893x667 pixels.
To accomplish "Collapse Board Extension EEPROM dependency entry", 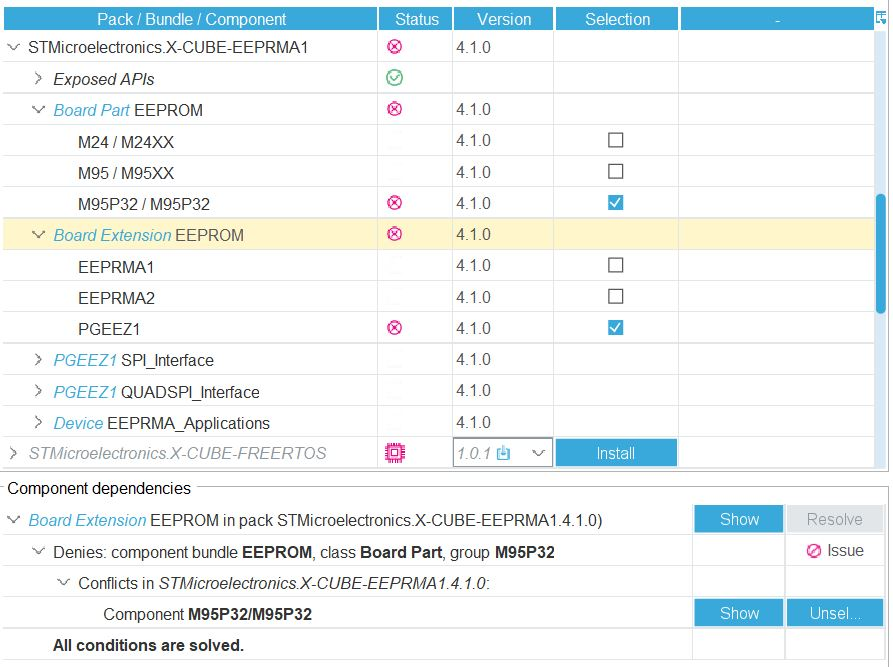I will (x=13, y=519).
